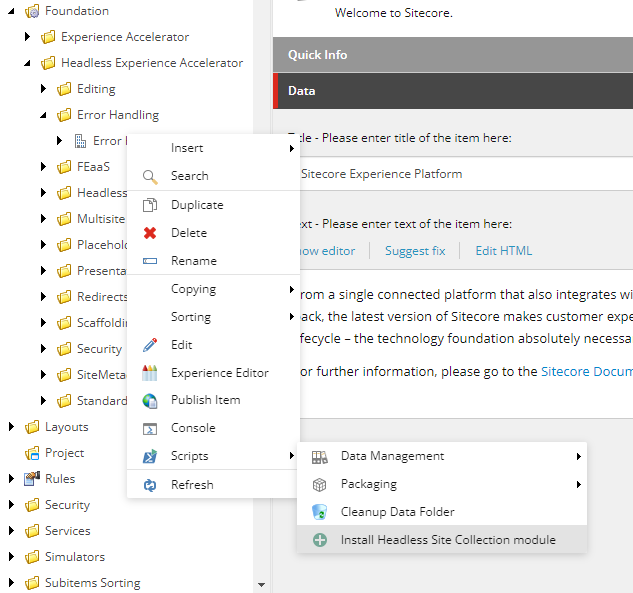Viewport: 633px width, 593px height.
Task: Click the partly hidden Show editor link
Action: pyautogui.click(x=327, y=251)
